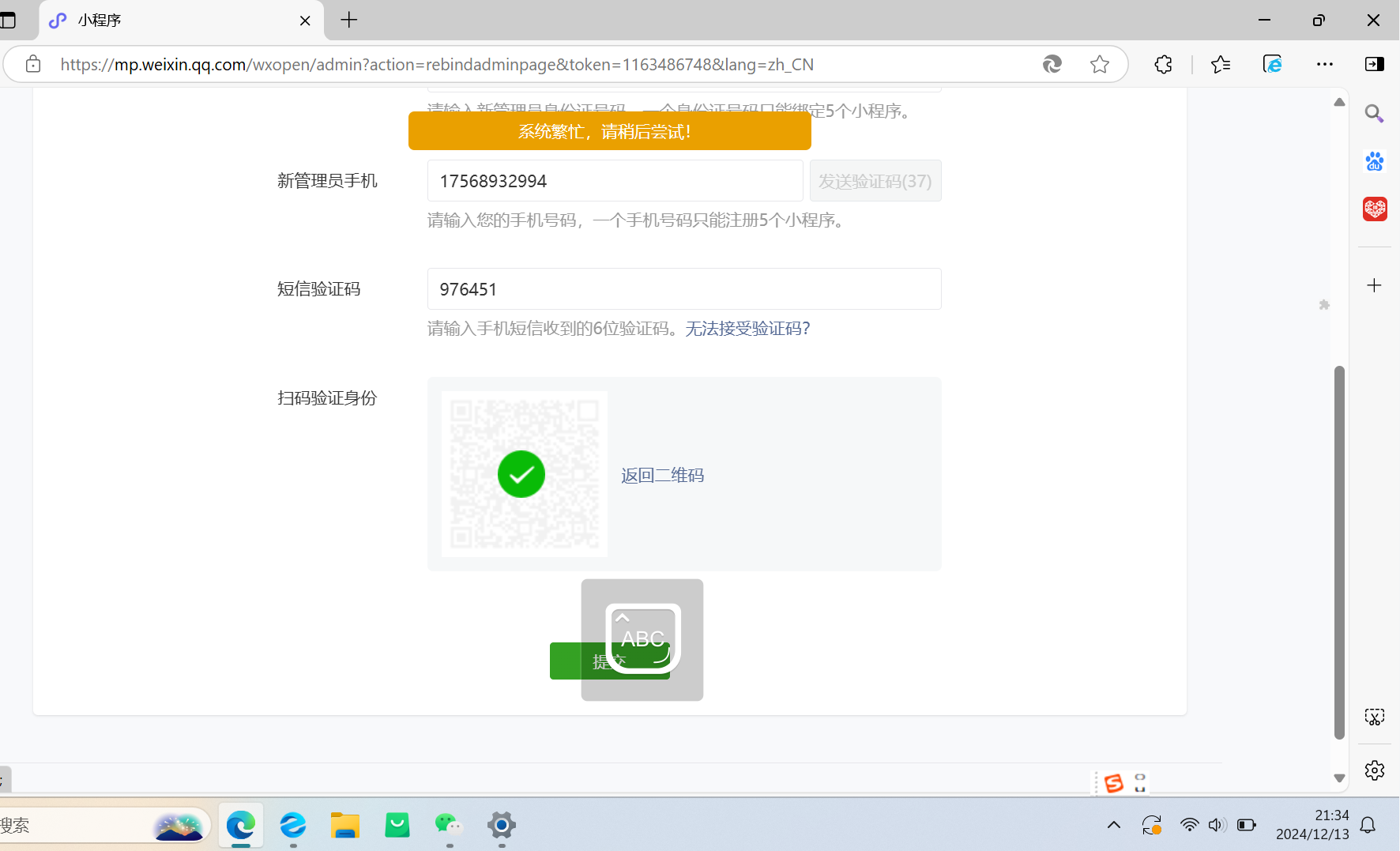
Task: Click the scrollbar up arrow
Action: click(x=1339, y=102)
